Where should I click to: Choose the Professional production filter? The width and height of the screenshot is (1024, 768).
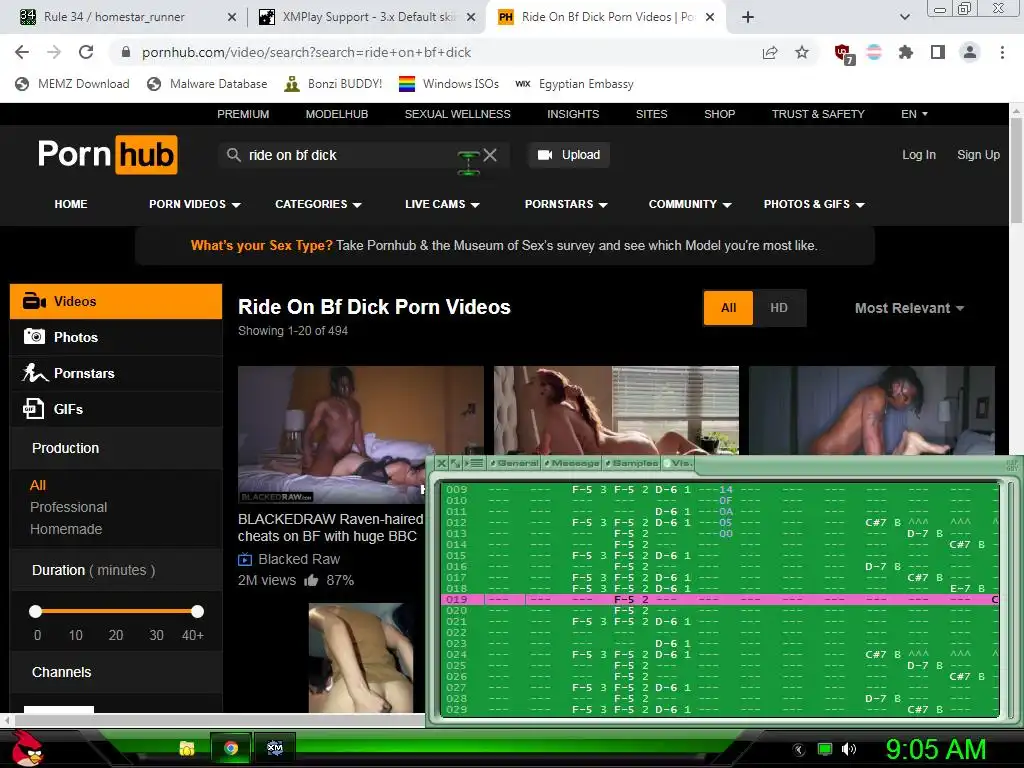(69, 507)
